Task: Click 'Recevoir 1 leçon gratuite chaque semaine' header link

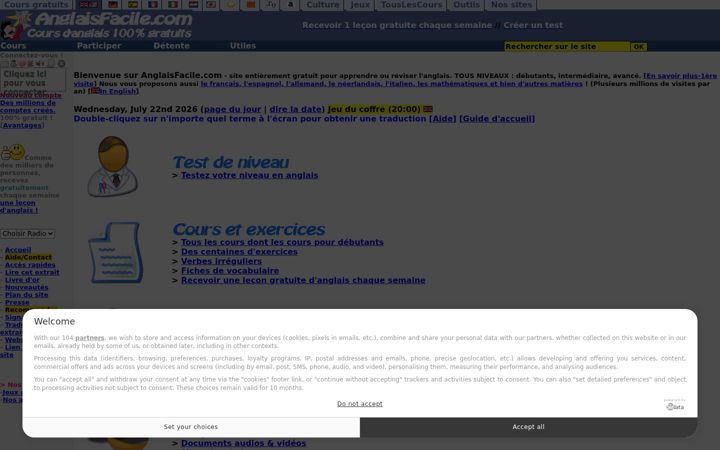Action: (x=397, y=25)
